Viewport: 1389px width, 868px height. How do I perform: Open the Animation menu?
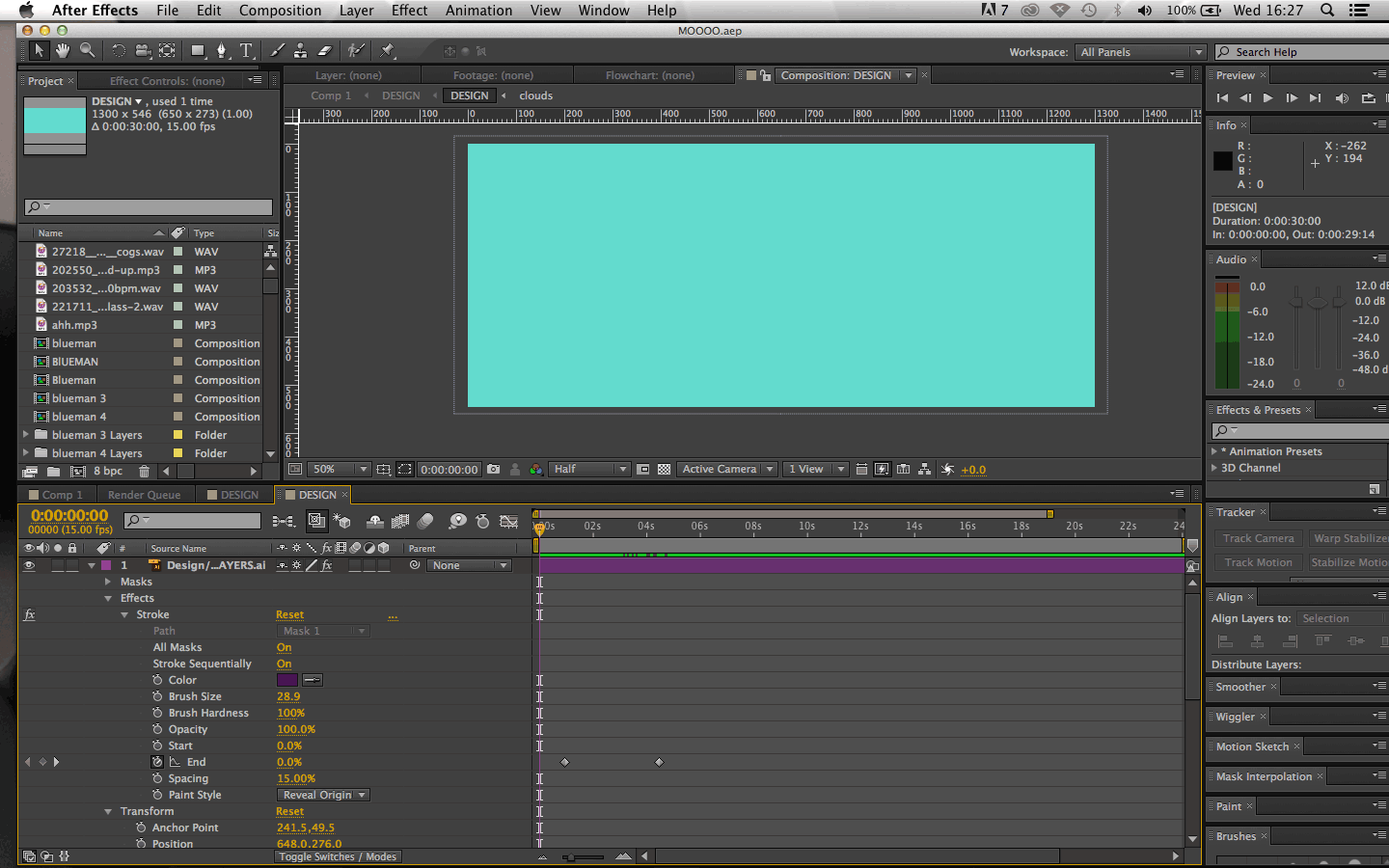tap(478, 10)
